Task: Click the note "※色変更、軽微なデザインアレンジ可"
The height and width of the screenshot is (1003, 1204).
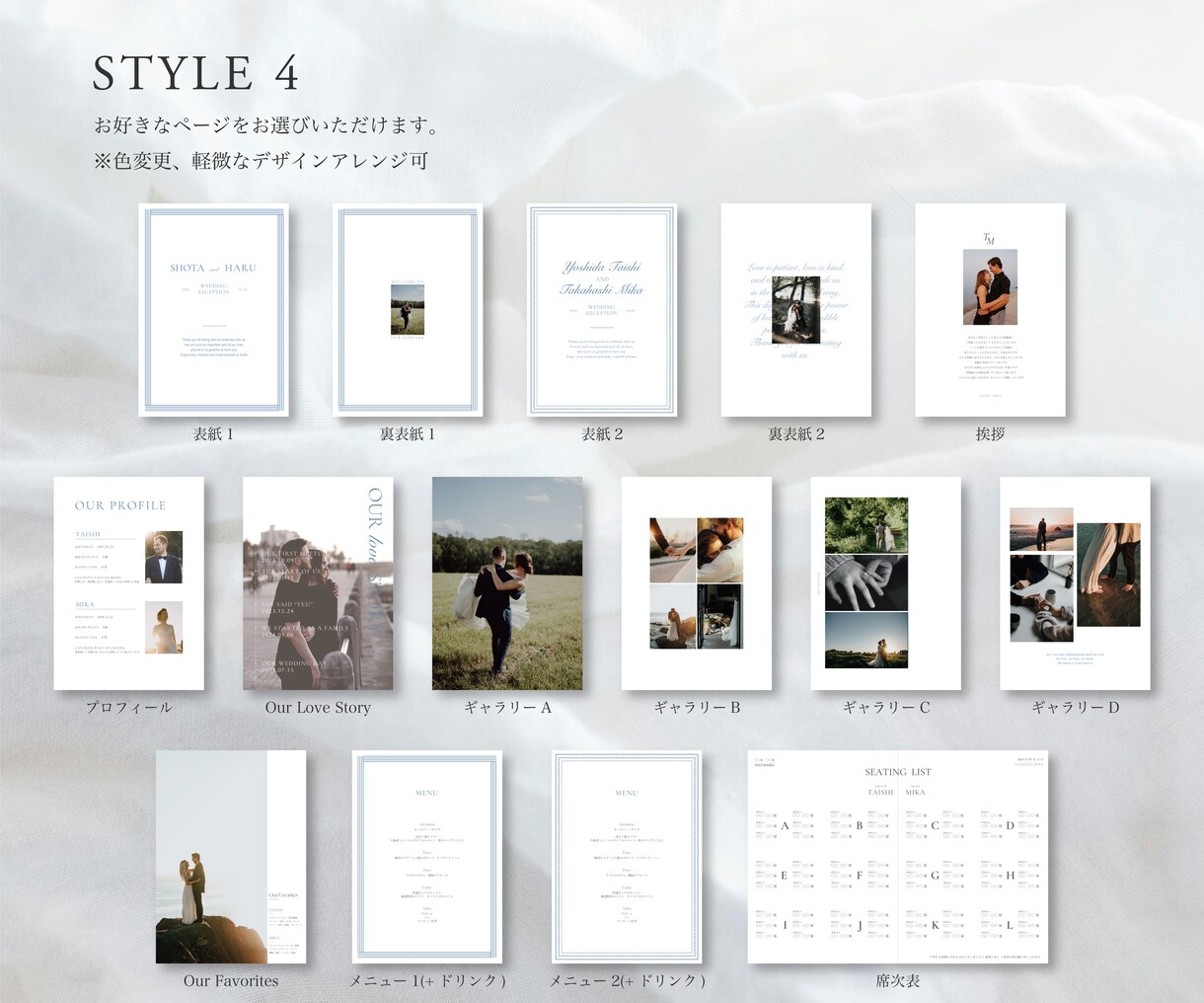Action: pyautogui.click(x=261, y=160)
